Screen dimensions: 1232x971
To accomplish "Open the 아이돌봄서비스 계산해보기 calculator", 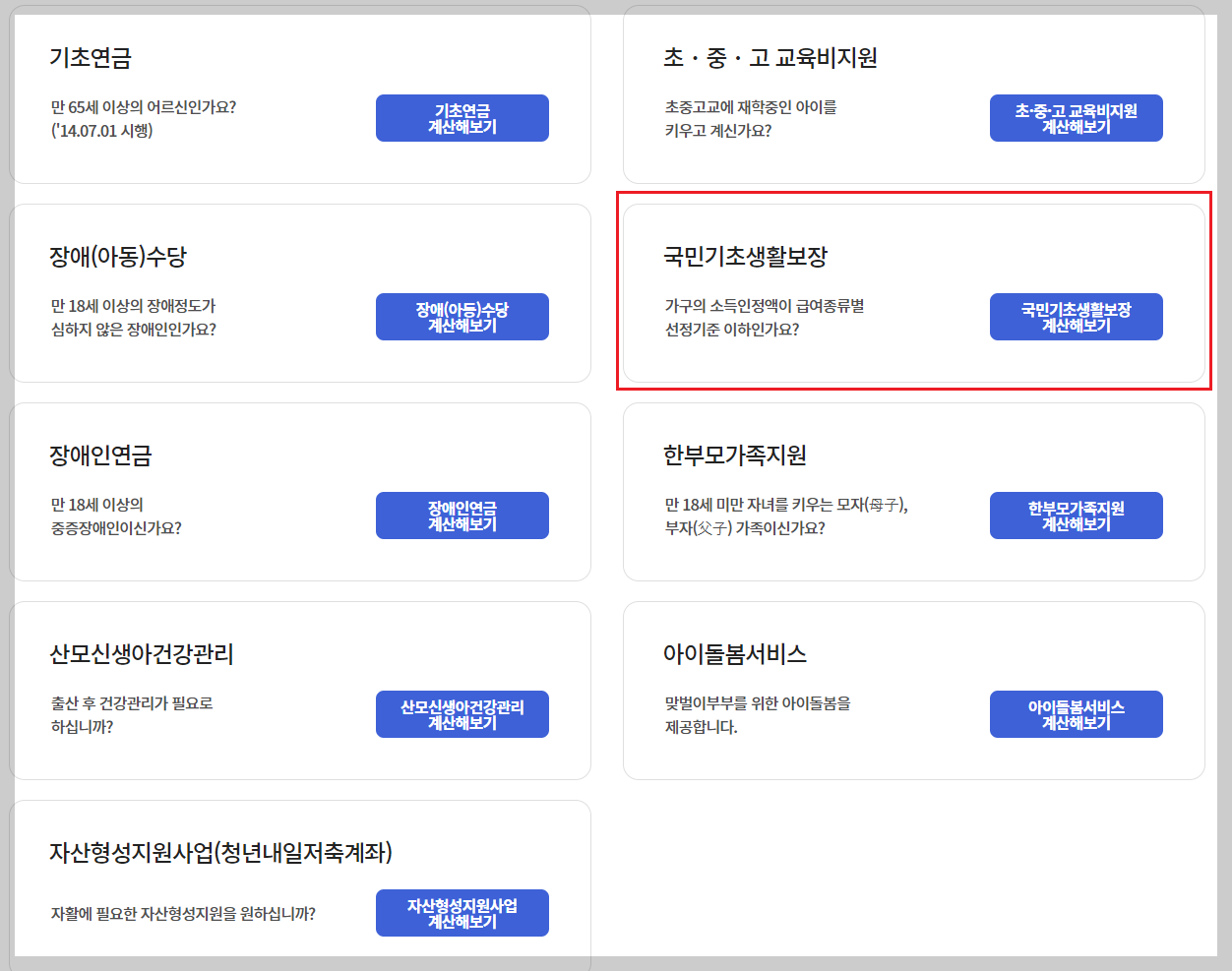I will [x=1076, y=713].
